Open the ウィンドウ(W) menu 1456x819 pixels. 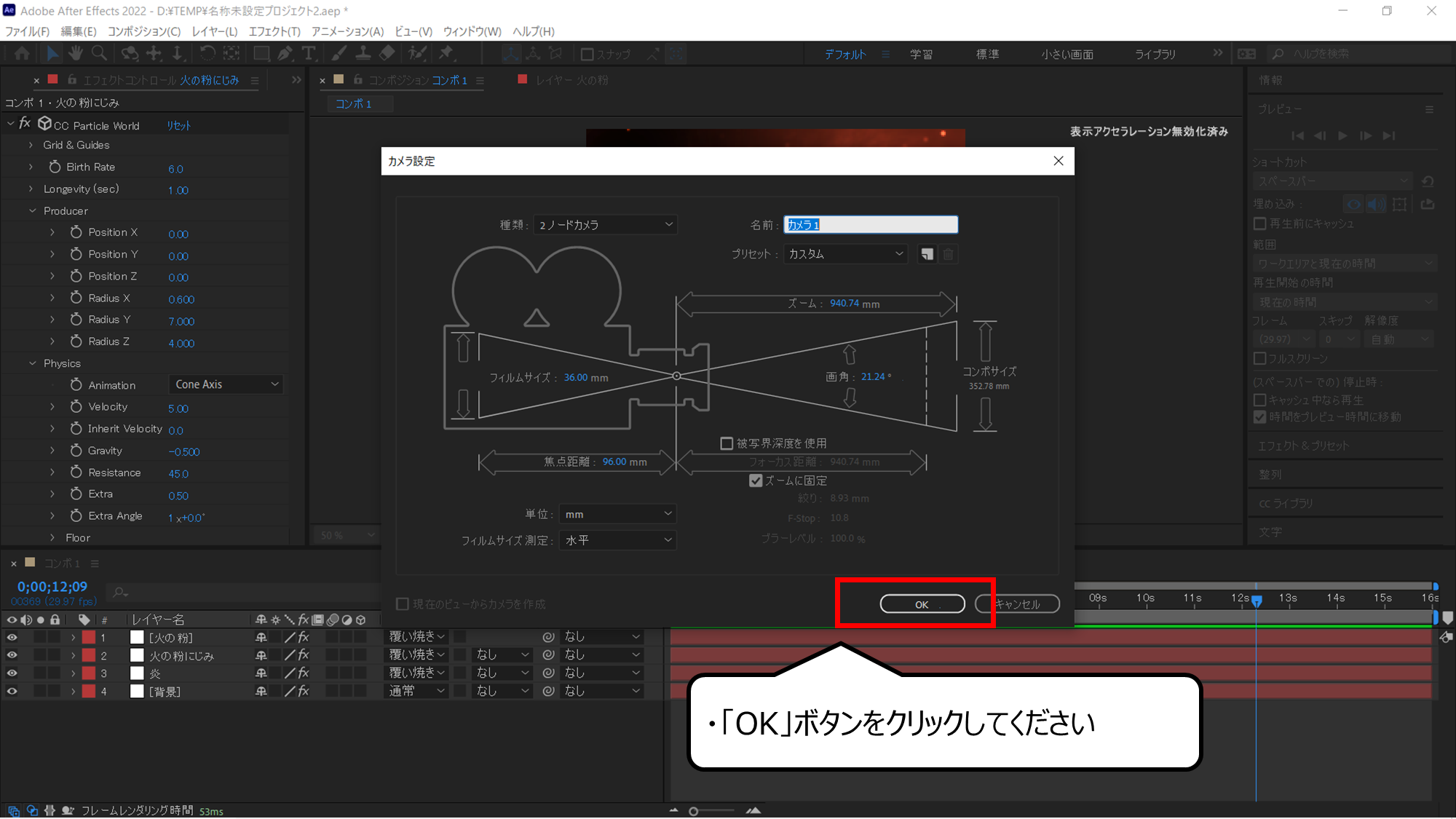pyautogui.click(x=472, y=31)
